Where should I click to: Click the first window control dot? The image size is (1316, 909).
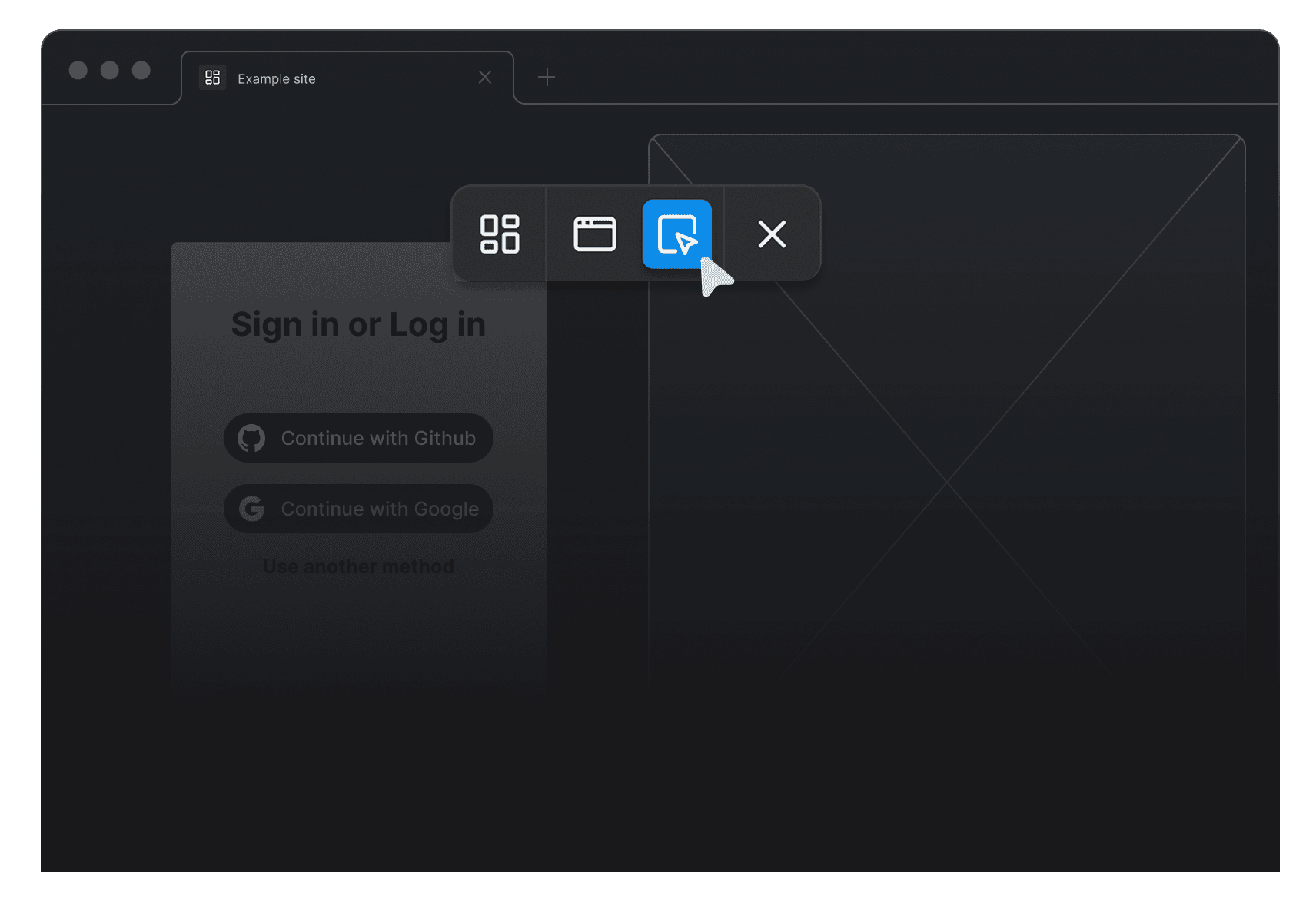point(78,70)
